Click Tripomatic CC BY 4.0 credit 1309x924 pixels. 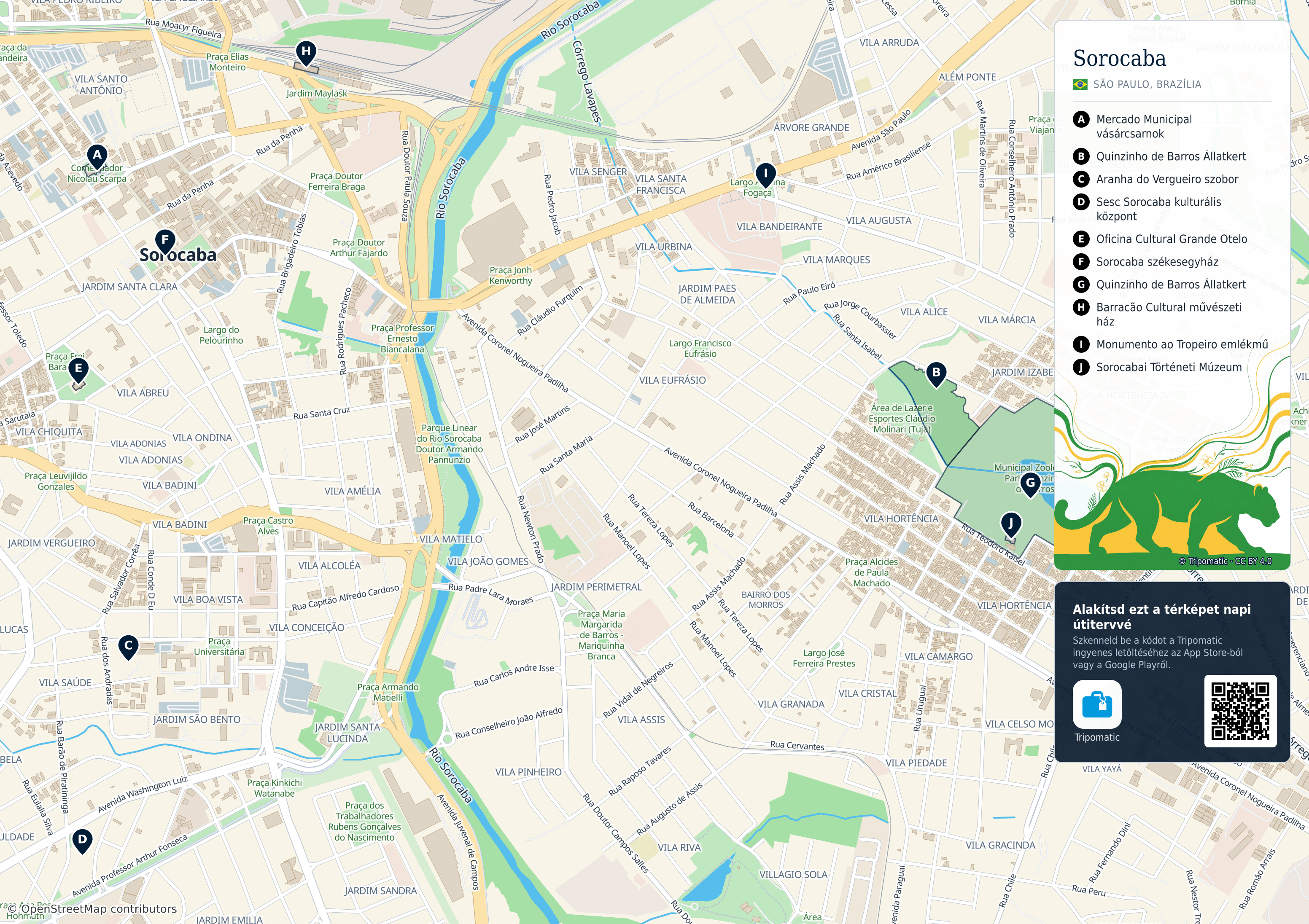(1225, 561)
